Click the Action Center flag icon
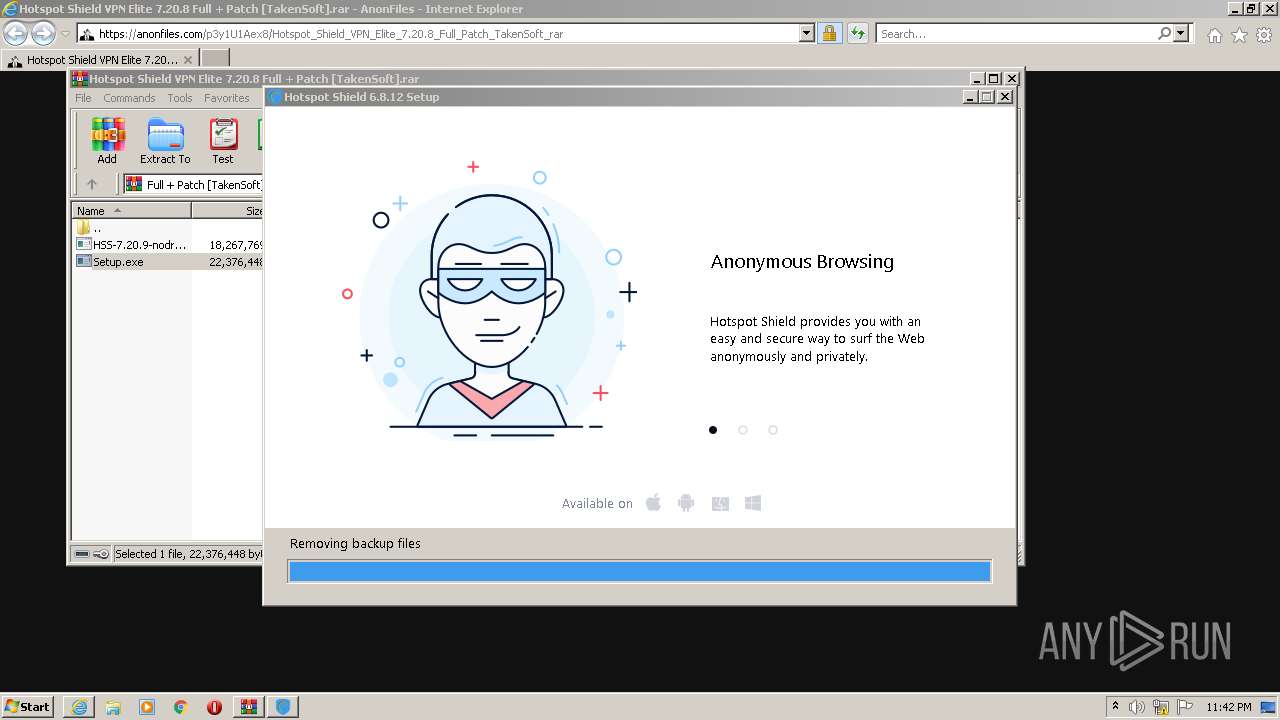 [x=1185, y=707]
